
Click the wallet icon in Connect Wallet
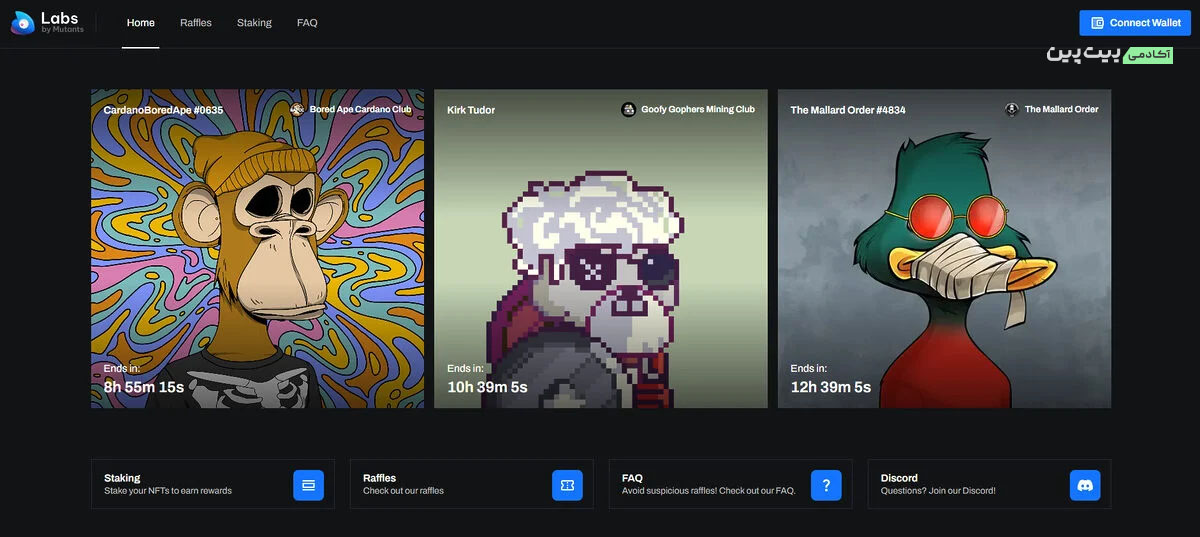tap(1098, 23)
